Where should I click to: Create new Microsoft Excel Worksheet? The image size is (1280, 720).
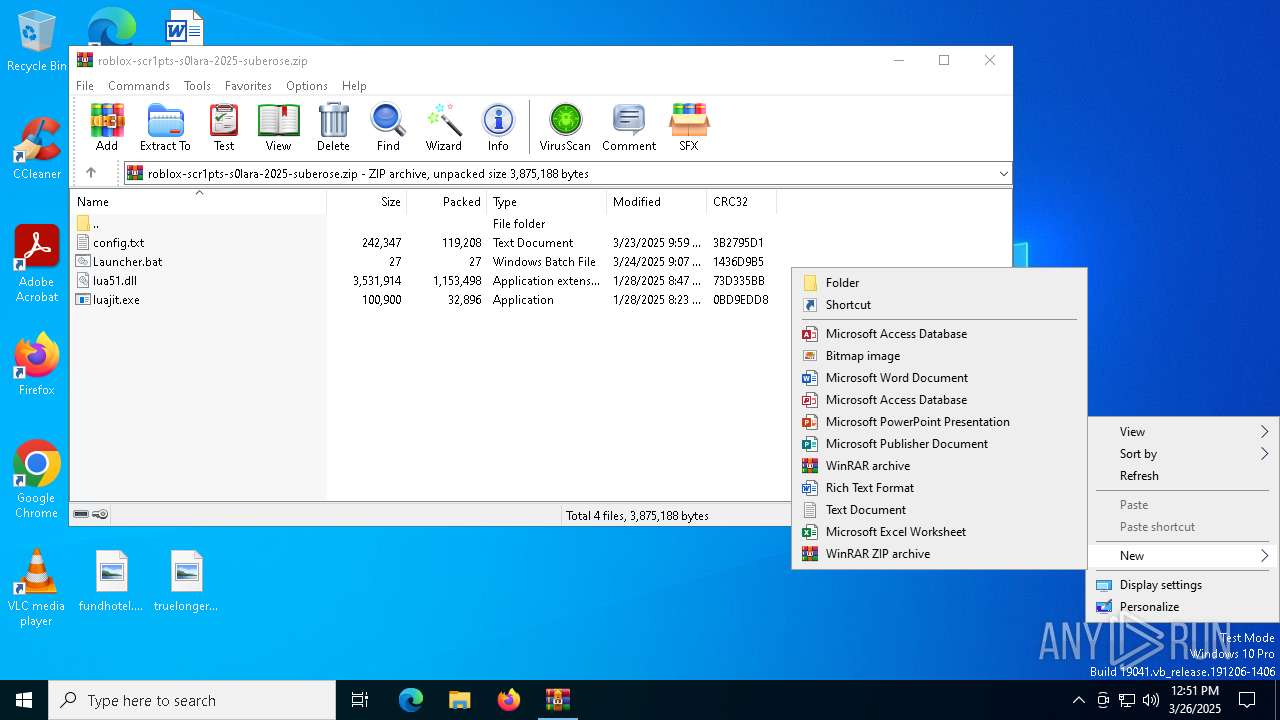[x=939, y=532]
